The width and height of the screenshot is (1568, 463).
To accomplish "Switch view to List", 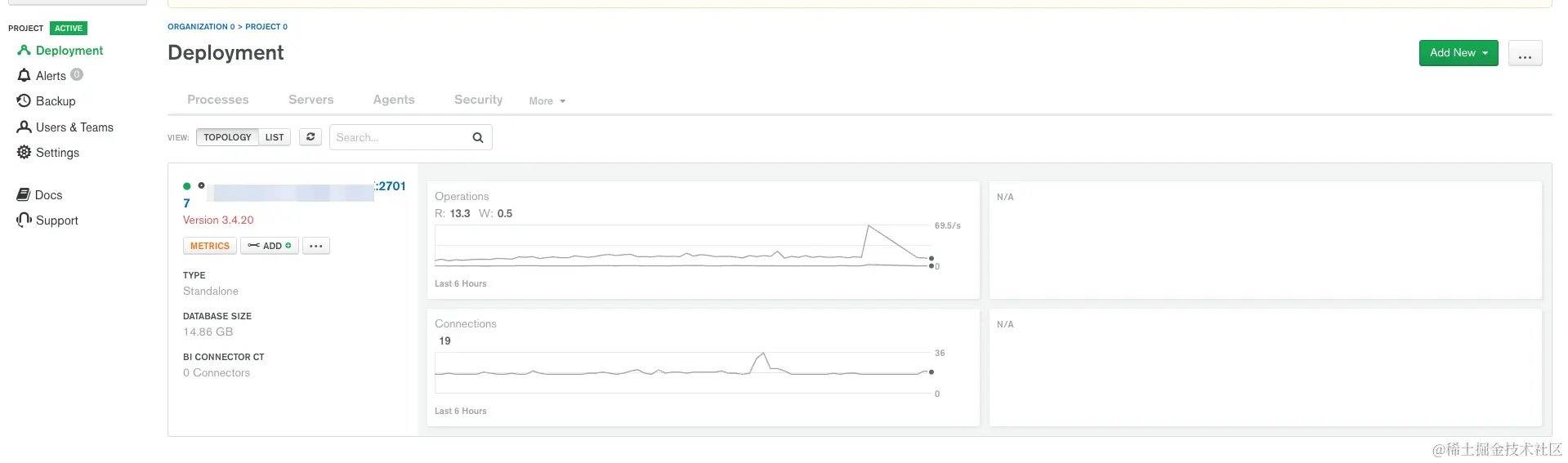I will point(275,137).
